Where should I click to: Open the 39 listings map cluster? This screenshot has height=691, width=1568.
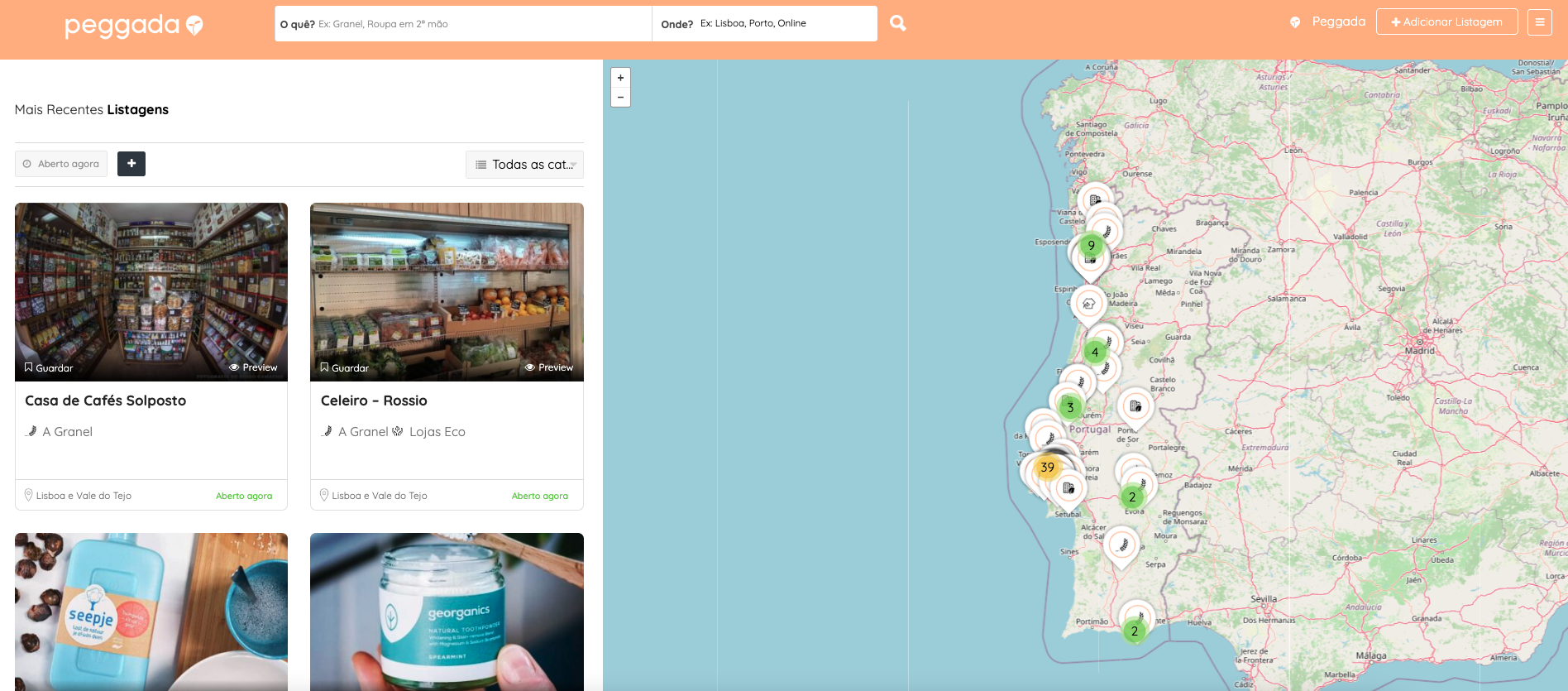1047,468
